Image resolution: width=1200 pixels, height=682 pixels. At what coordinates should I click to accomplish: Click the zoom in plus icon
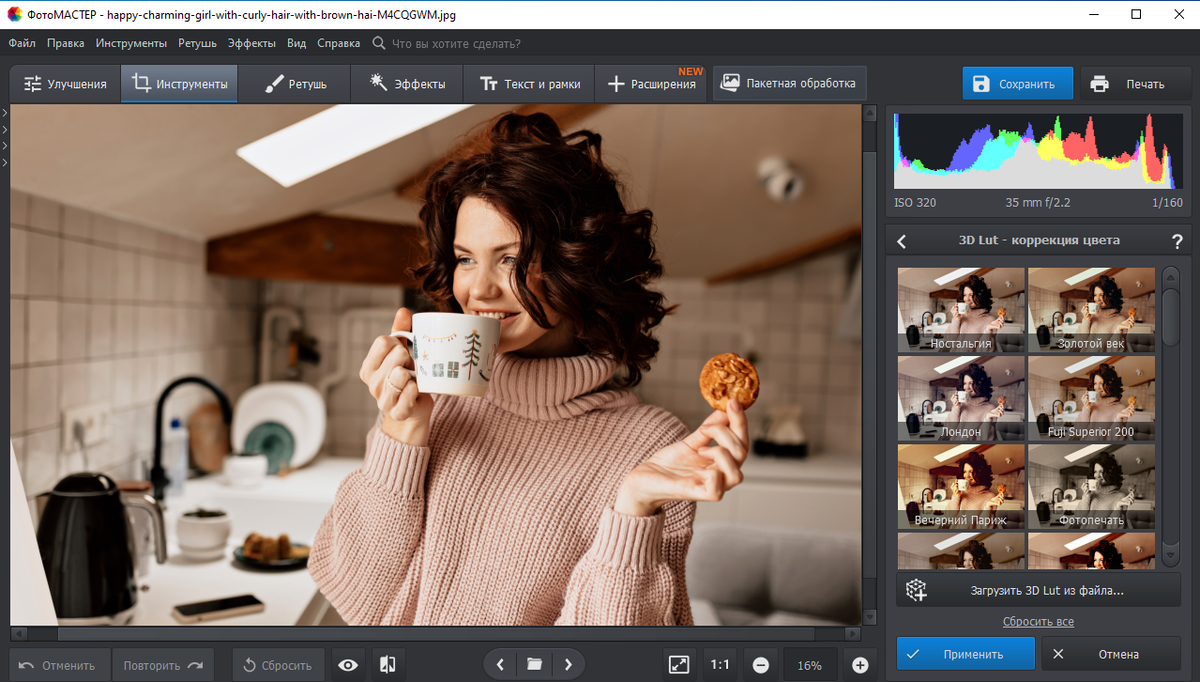tap(860, 665)
